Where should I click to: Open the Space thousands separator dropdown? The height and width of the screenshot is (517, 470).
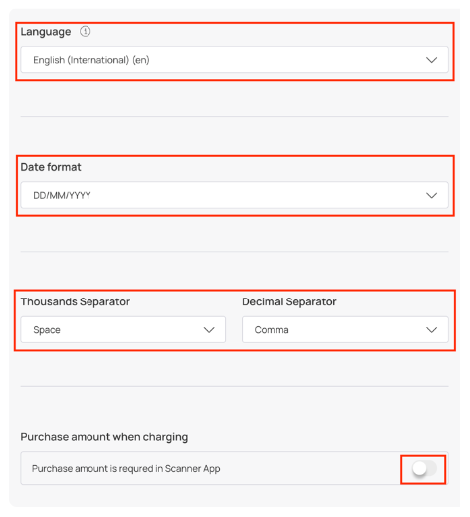[x=123, y=330]
